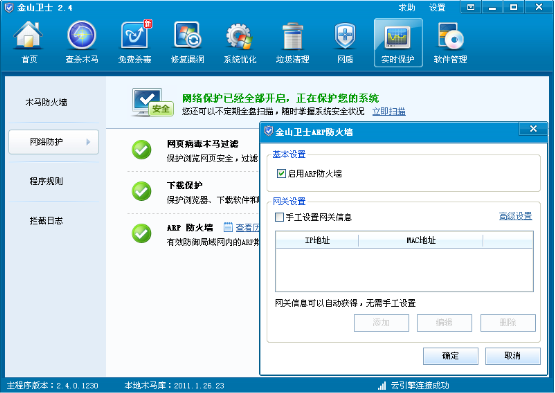Select 程序规则 in sidebar

46,181
